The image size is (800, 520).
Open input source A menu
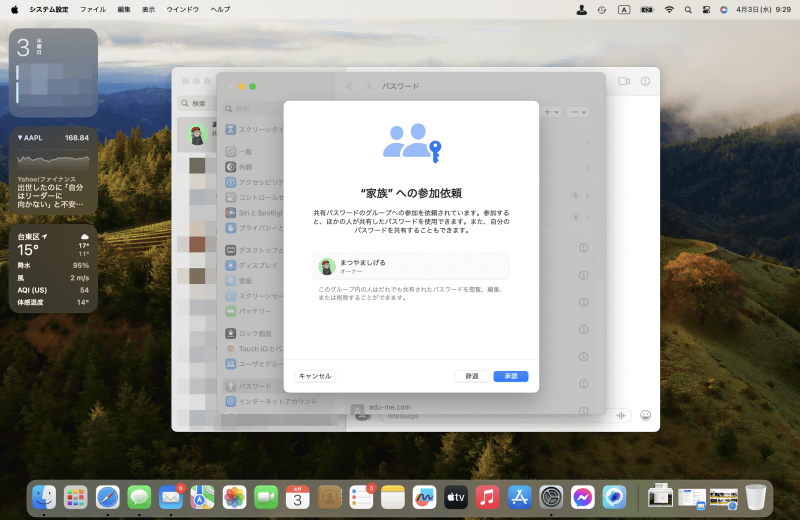(623, 9)
